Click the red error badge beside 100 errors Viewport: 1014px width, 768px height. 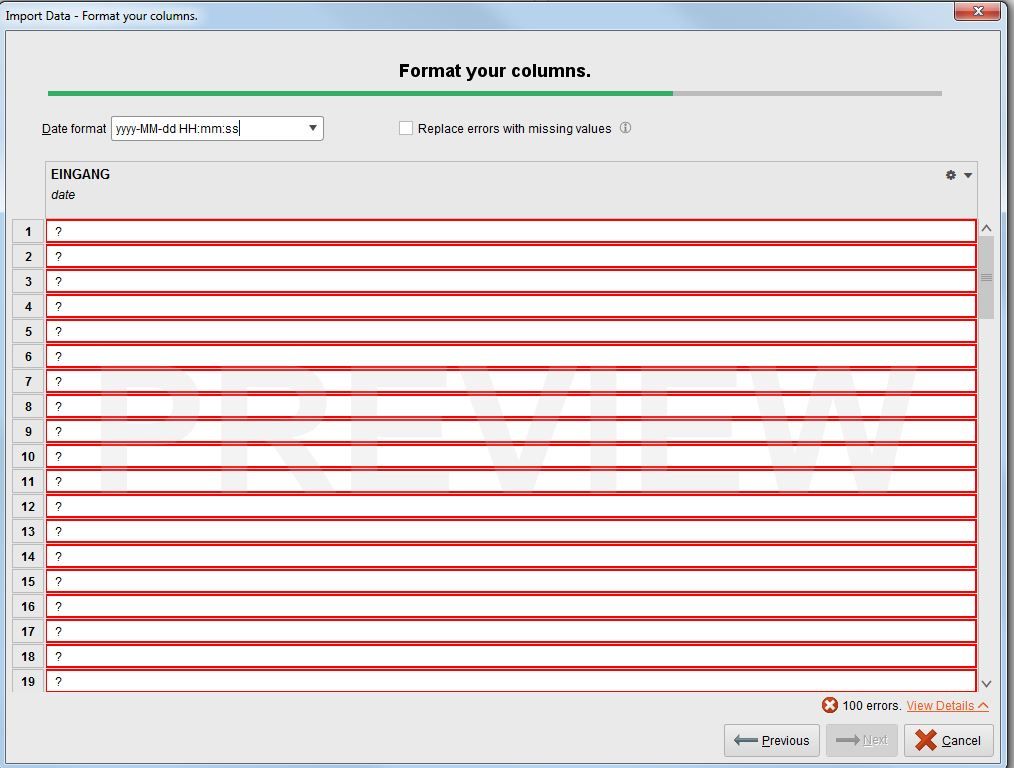830,705
